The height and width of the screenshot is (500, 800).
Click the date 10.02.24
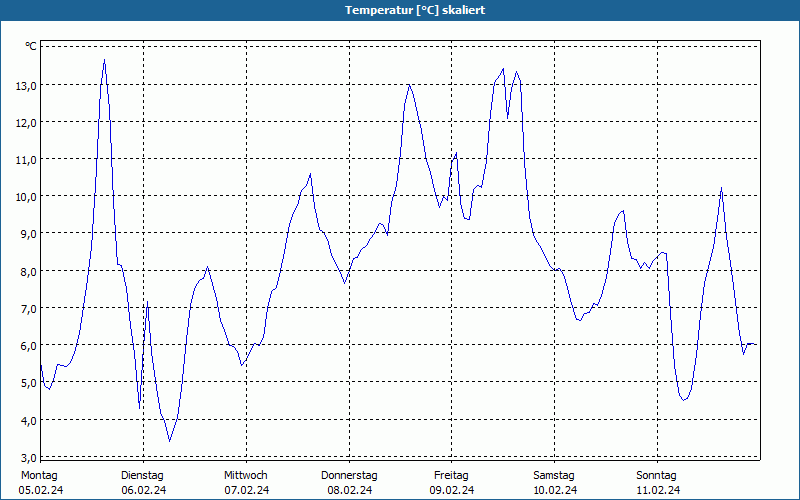(555, 490)
